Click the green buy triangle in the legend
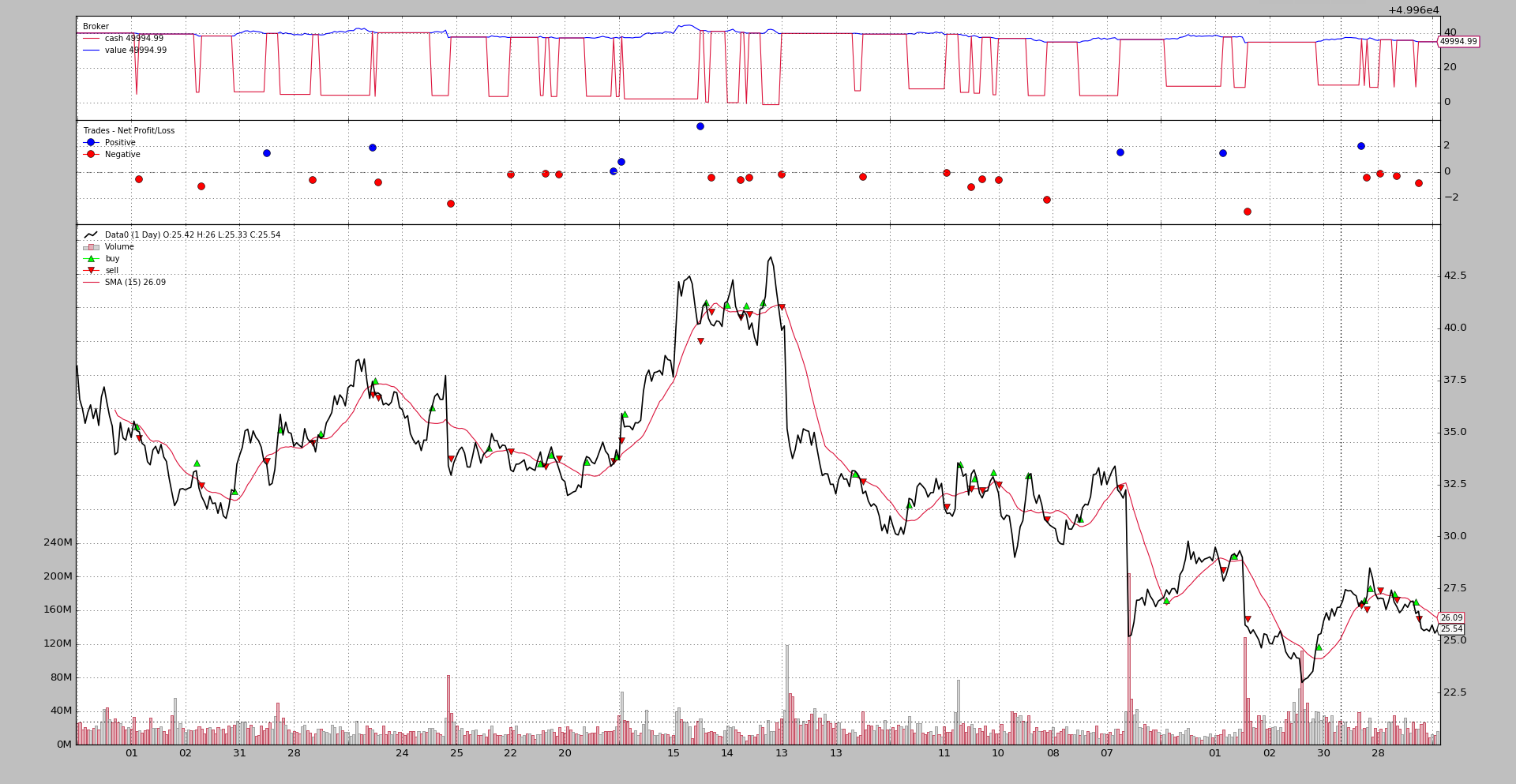Viewport: 1516px width, 784px height. click(91, 259)
